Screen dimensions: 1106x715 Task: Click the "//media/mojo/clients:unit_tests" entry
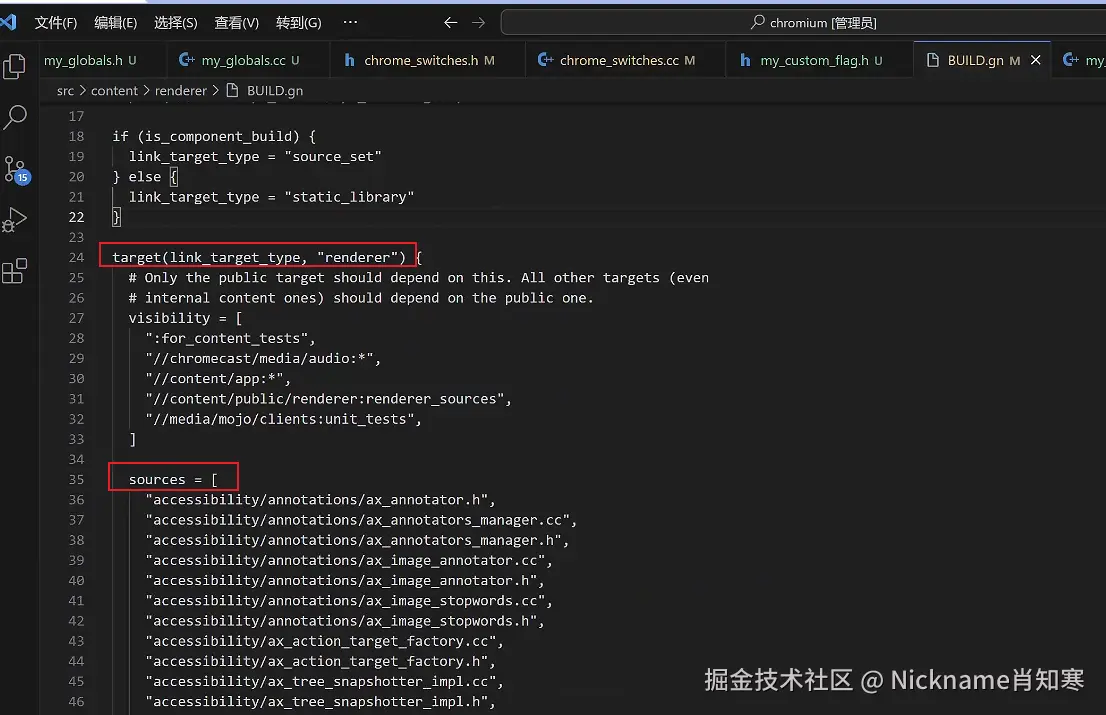click(x=283, y=419)
